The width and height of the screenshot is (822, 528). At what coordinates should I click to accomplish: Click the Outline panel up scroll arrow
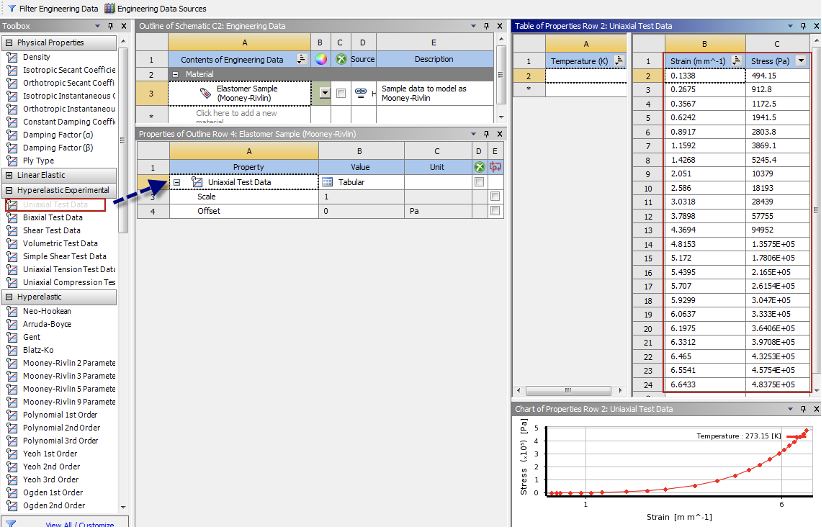[x=501, y=39]
